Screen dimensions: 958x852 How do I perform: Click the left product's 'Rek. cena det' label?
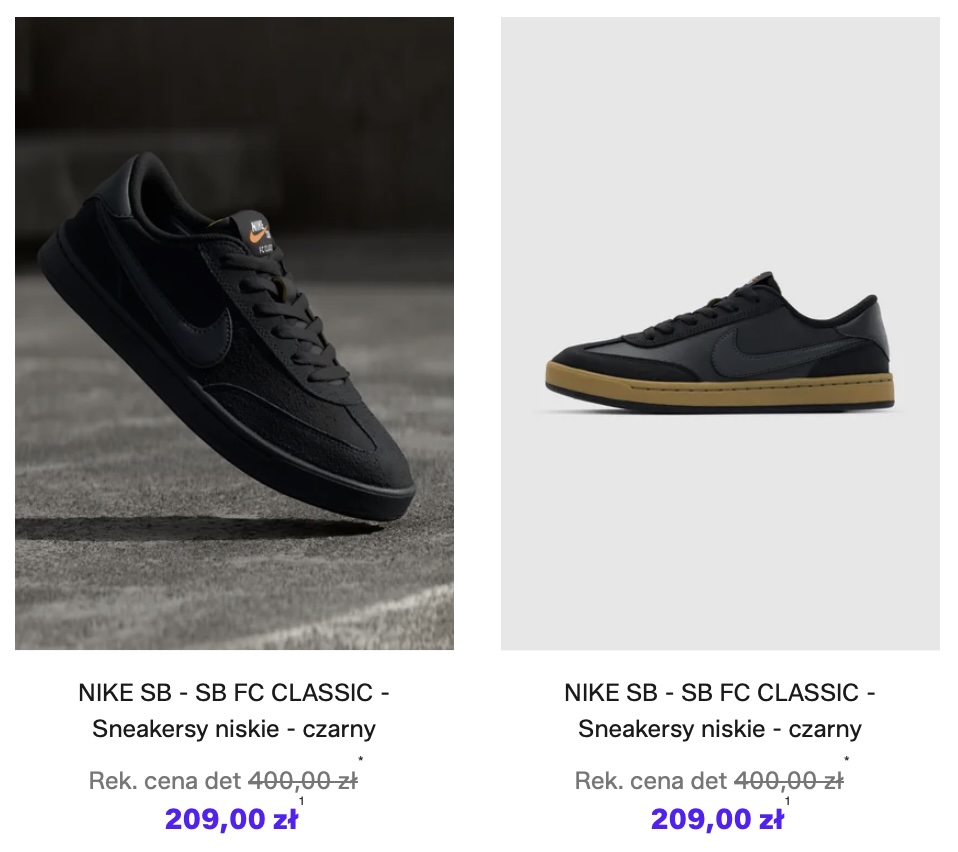click(x=165, y=781)
